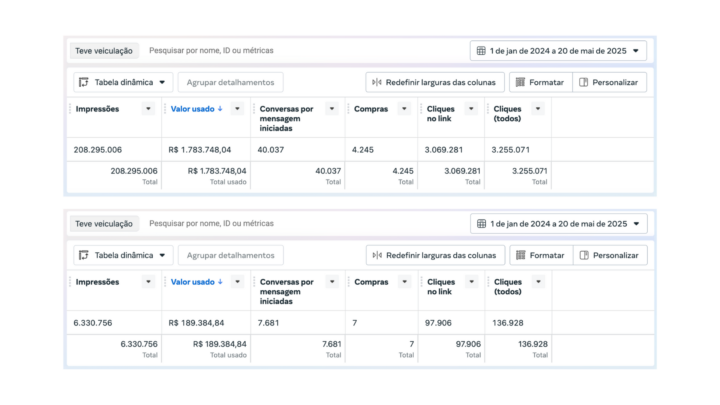Toggle the lower Teve veiculação filter chip
Viewport: 720px width, 405px height.
[x=104, y=224]
